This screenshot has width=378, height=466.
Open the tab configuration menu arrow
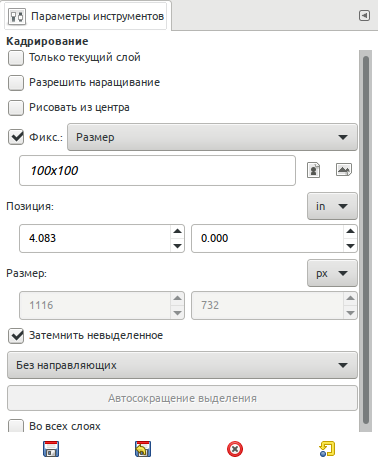(x=364, y=15)
